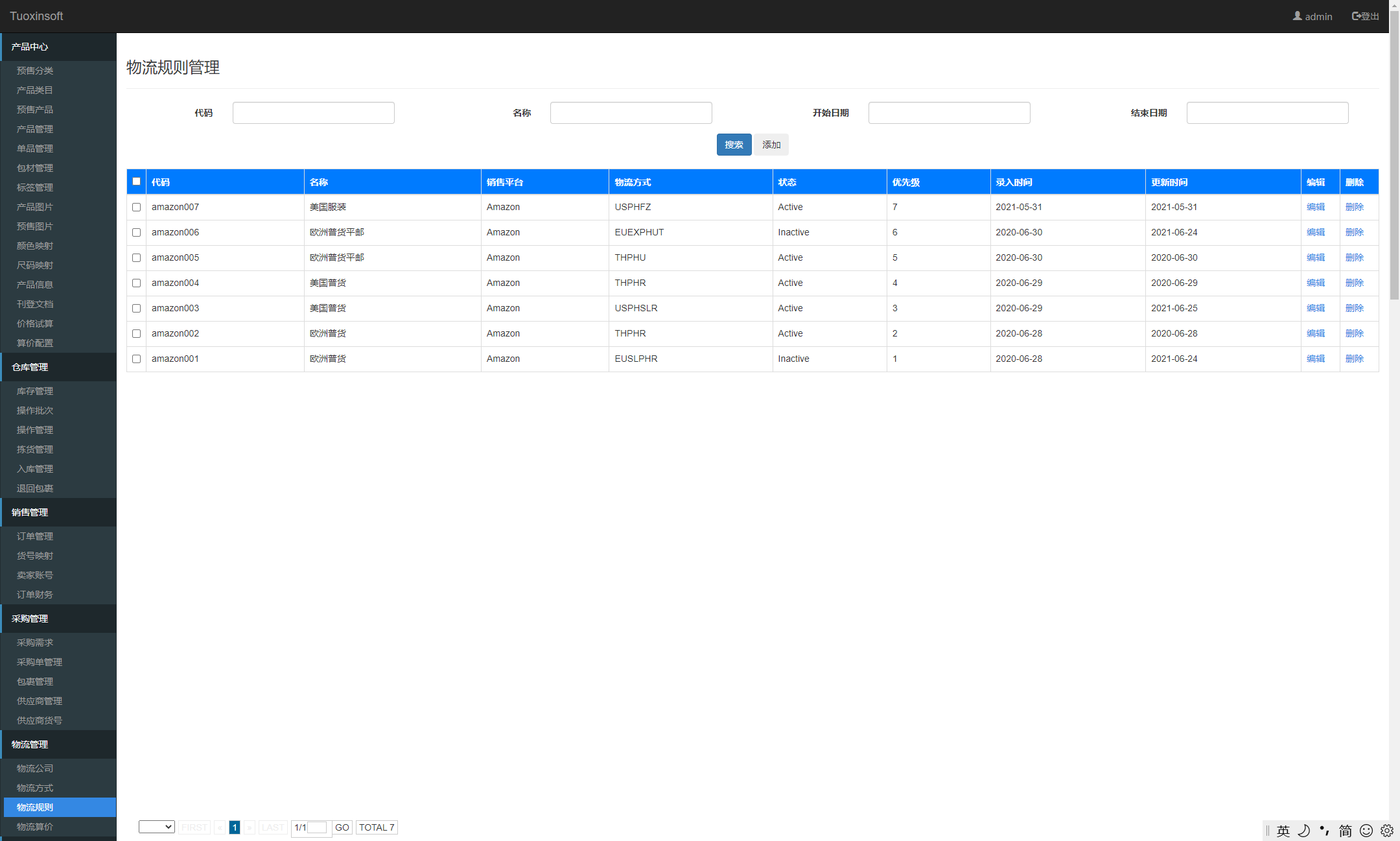Open page size dropdown at bottom
The height and width of the screenshot is (841, 1400).
[156, 827]
